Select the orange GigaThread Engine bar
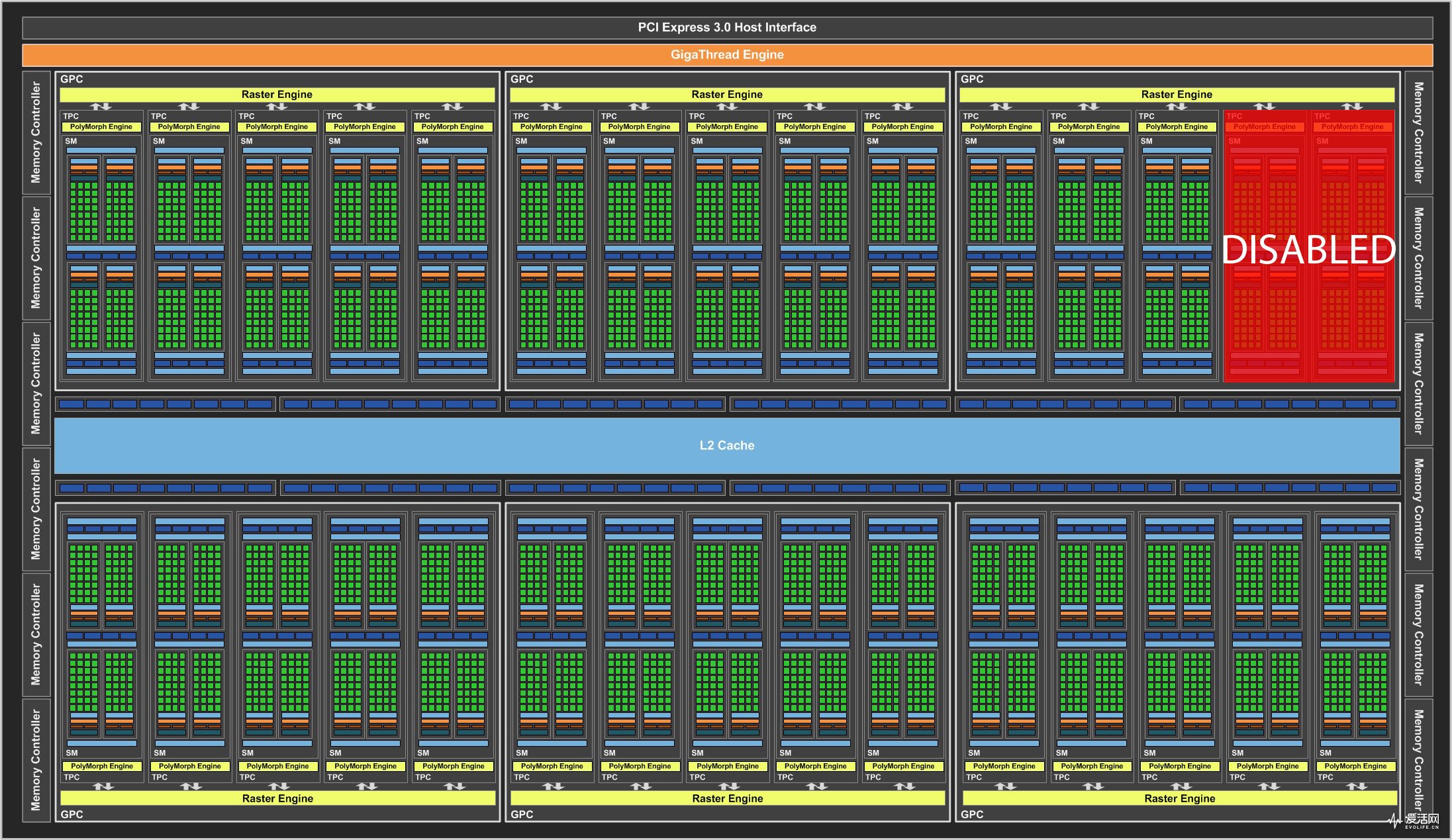The image size is (1452, 840). click(x=726, y=55)
